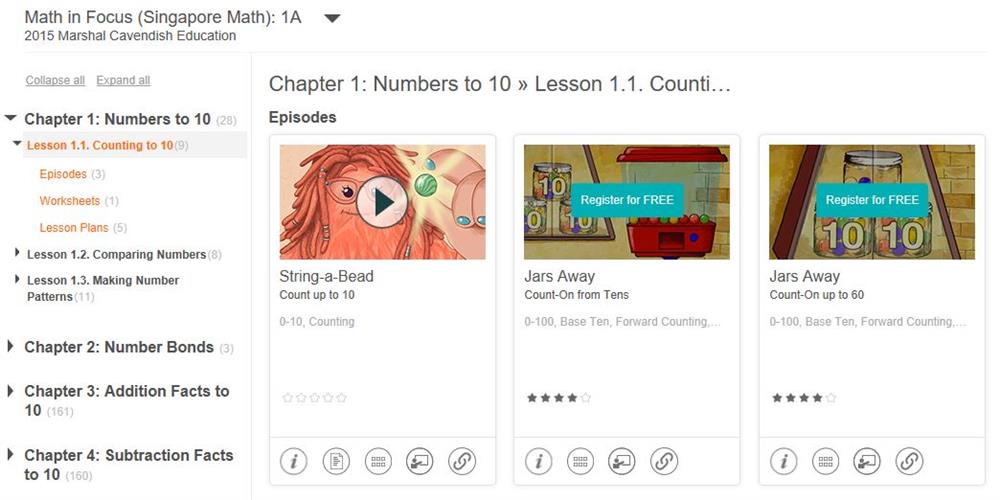
Task: Click grid icon on Count-On up to 60 card
Action: pos(825,461)
